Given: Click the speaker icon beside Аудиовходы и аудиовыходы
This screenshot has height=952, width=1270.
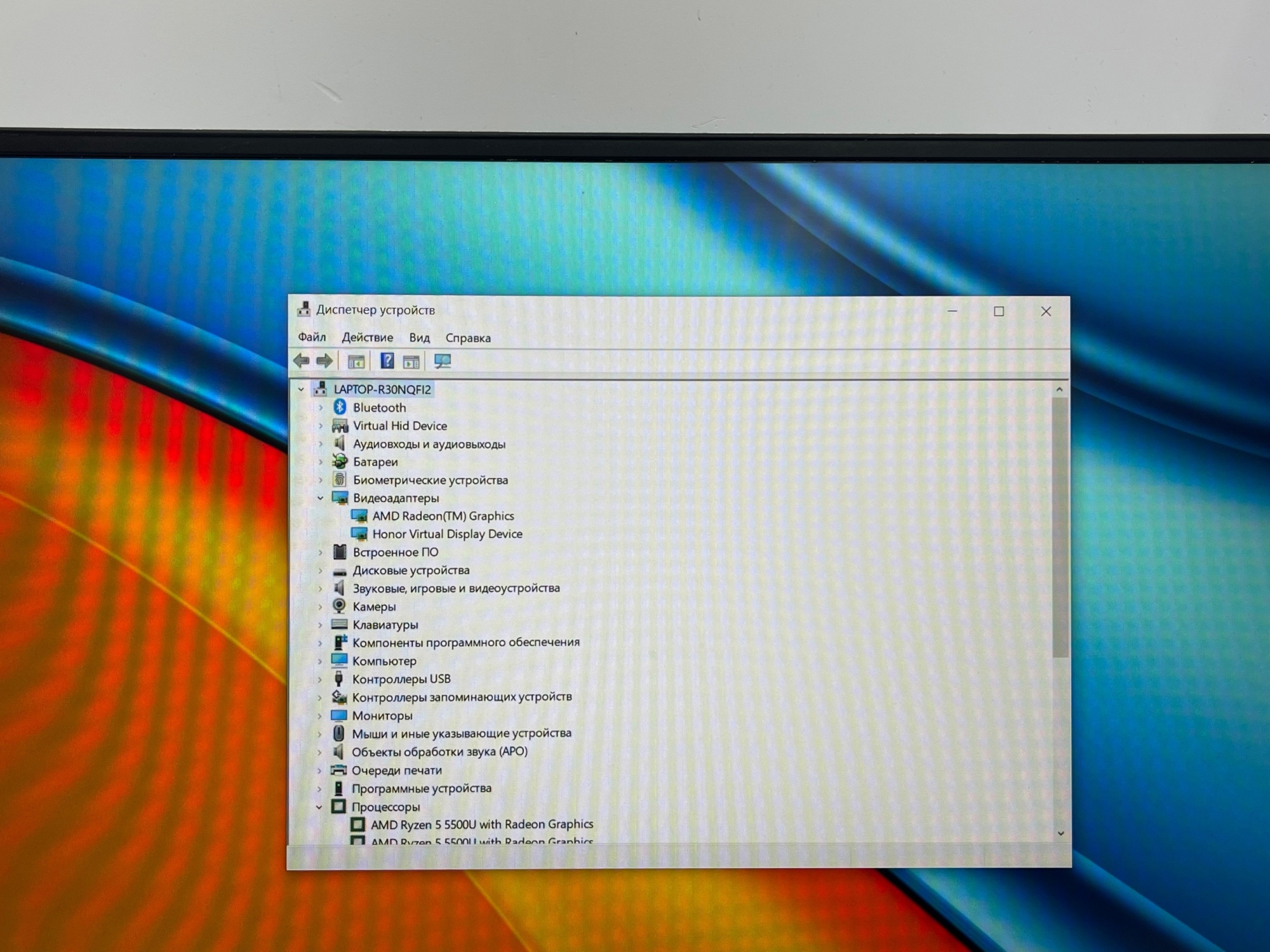Looking at the screenshot, I should pyautogui.click(x=340, y=444).
